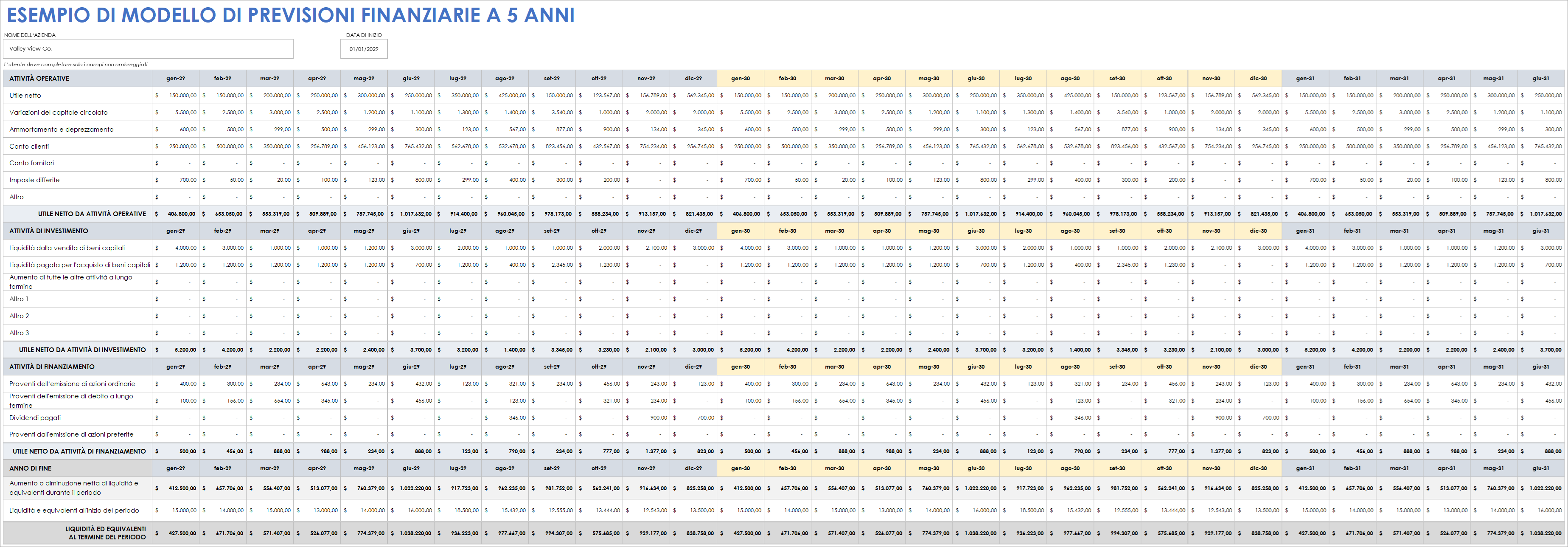Select the 'Conto fornitori' row label
This screenshot has height=547, width=1568.
pos(32,163)
